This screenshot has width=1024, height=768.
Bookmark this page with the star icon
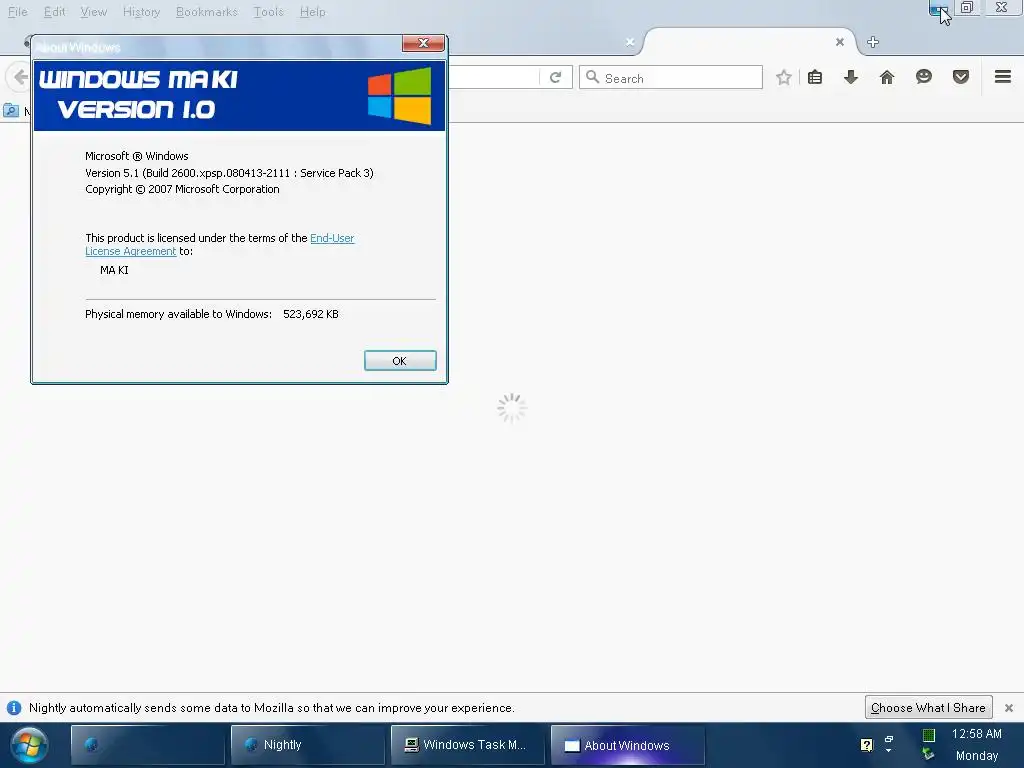click(x=784, y=78)
